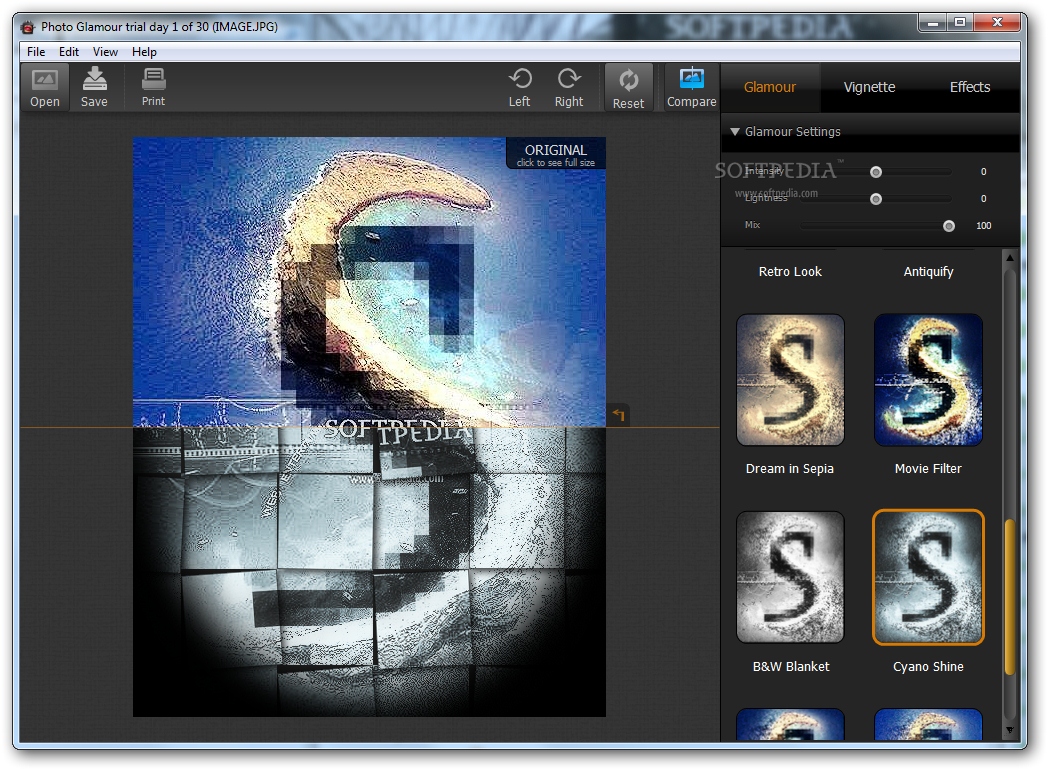Adjust the Lightness slider handle

(876, 199)
